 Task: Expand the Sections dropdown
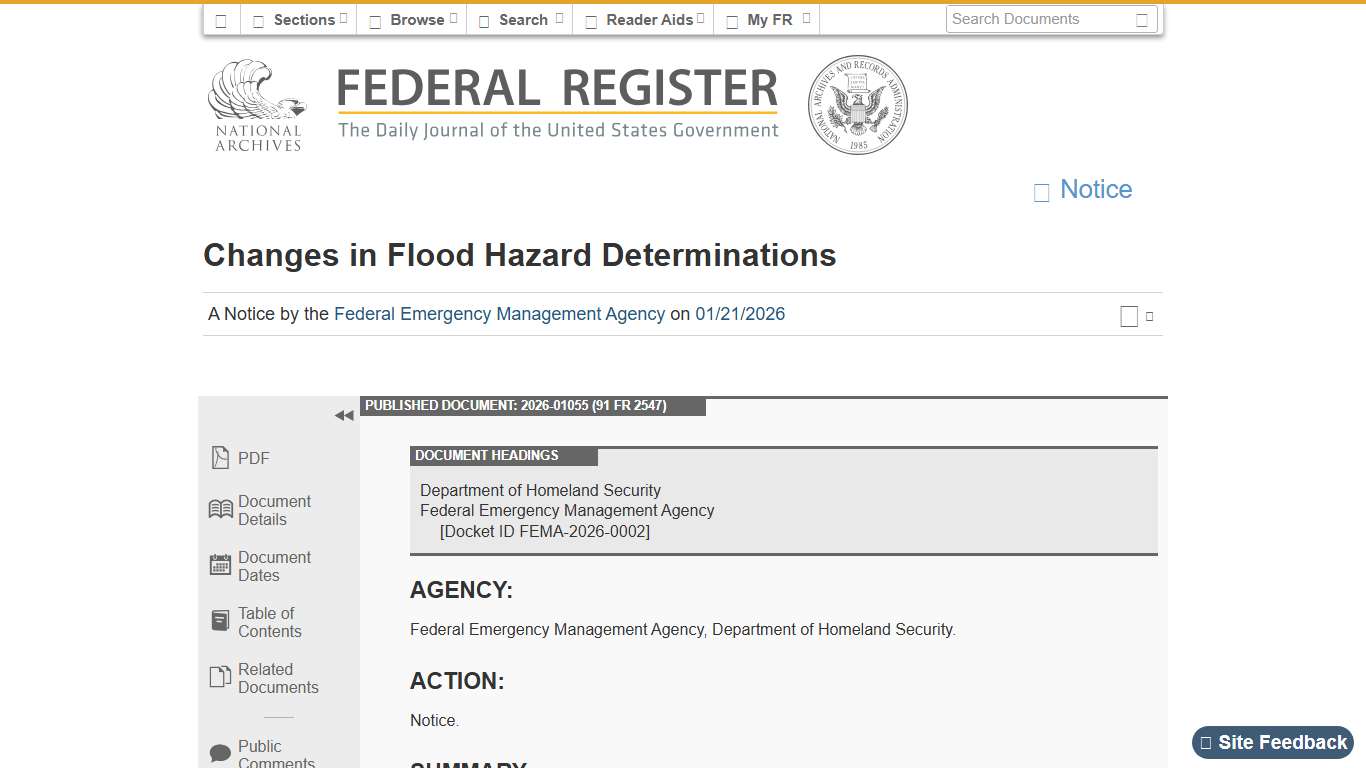[299, 19]
